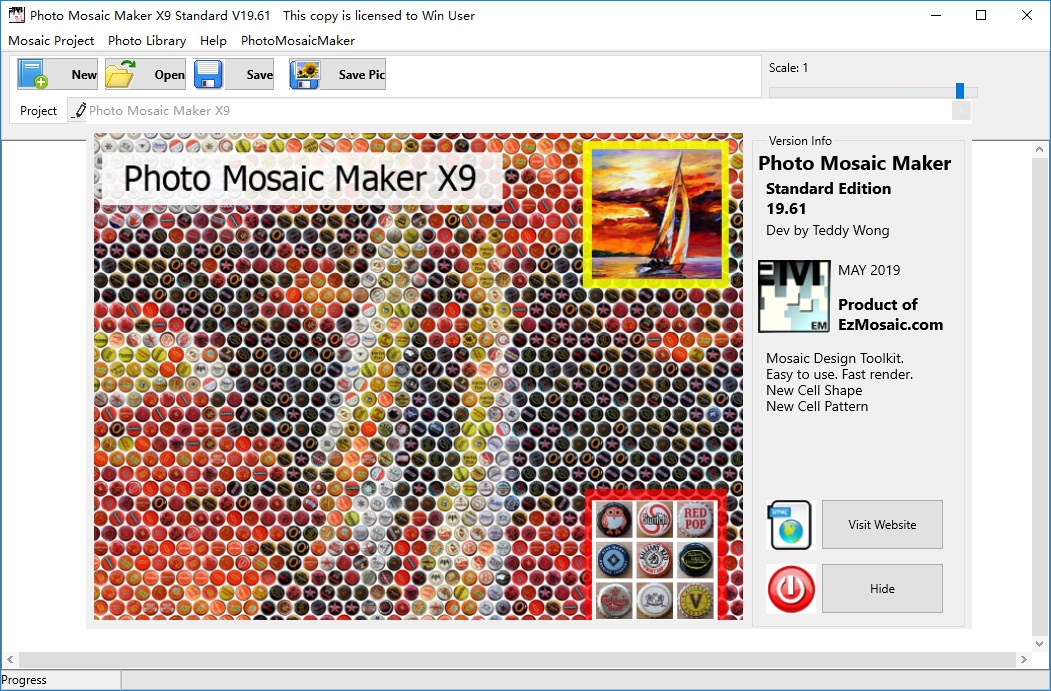Viewport: 1051px width, 691px height.
Task: Click the New project document icon
Action: pos(33,74)
